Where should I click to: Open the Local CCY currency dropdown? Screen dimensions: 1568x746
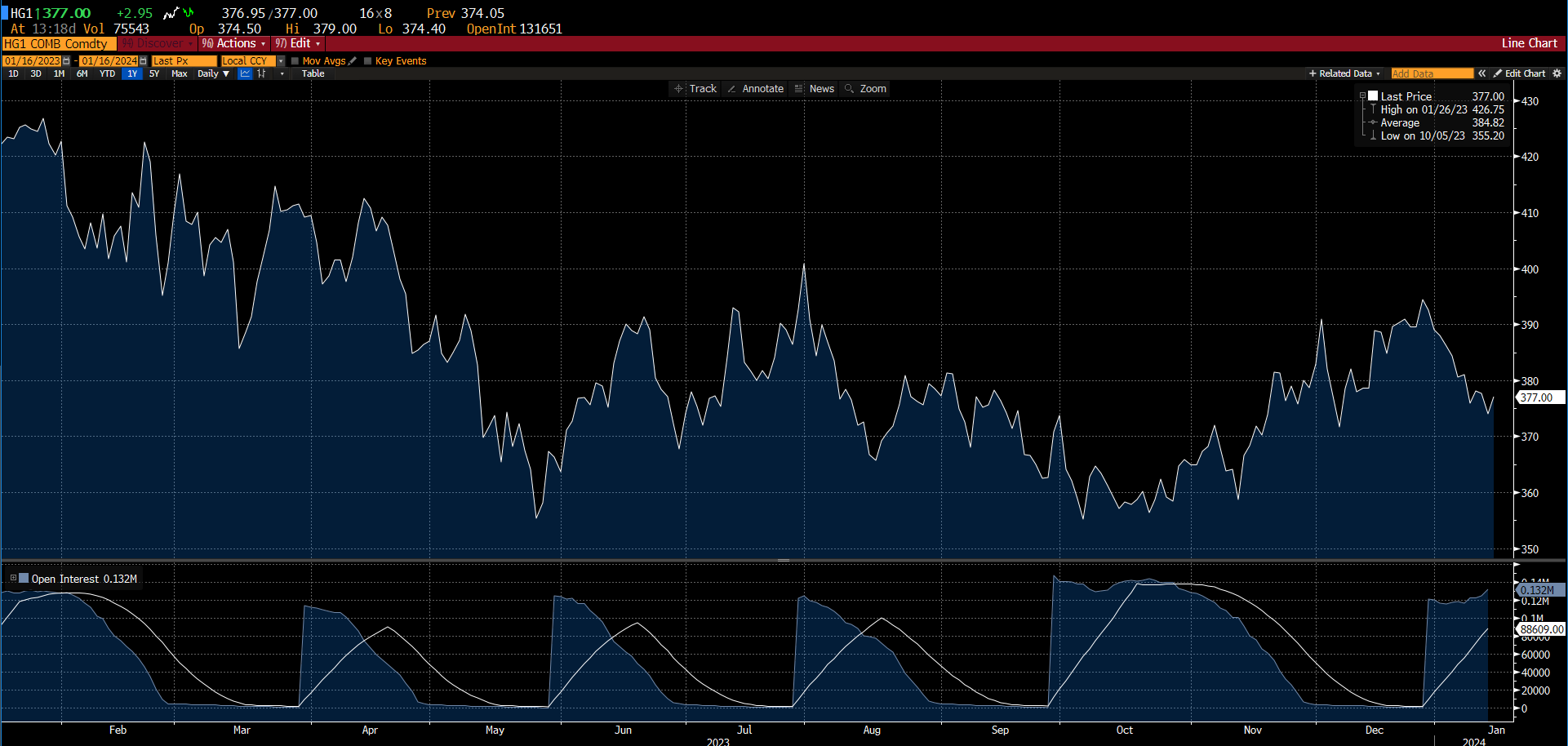coord(281,61)
